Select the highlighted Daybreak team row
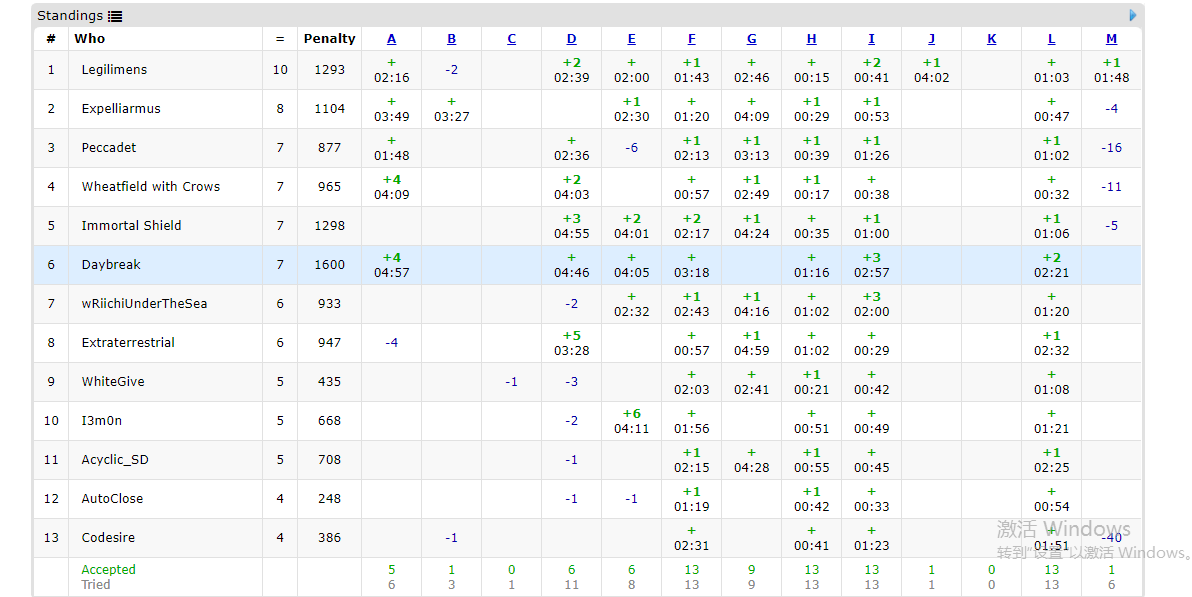 [x=111, y=265]
